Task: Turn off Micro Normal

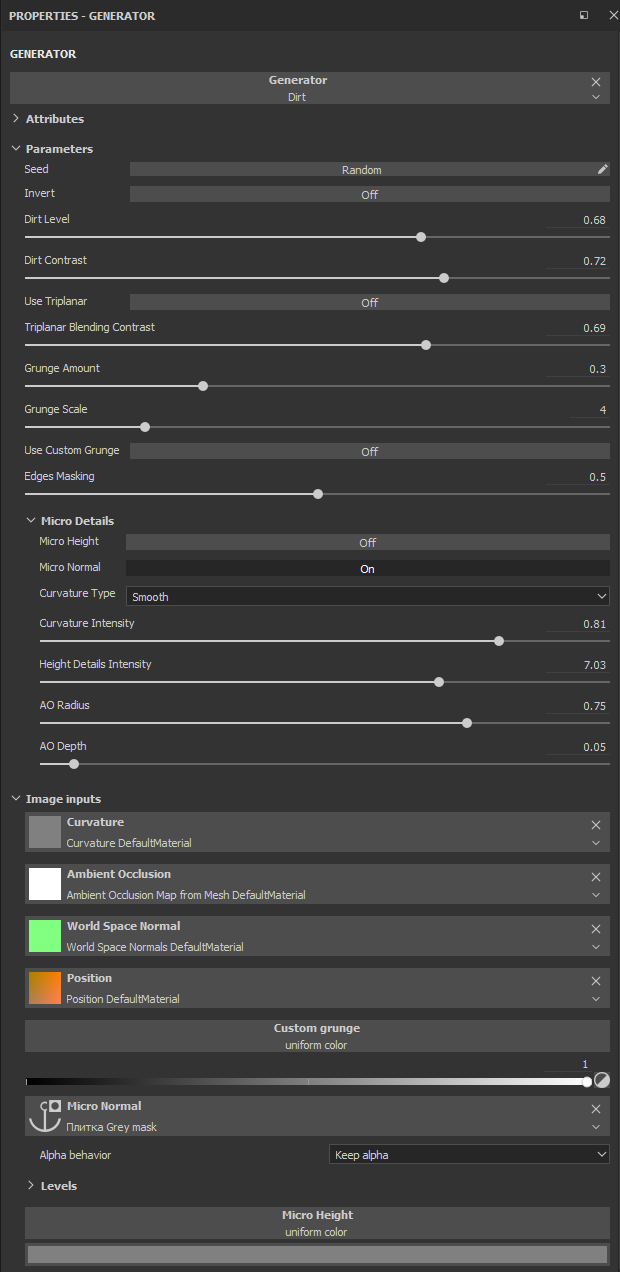Action: coord(367,568)
